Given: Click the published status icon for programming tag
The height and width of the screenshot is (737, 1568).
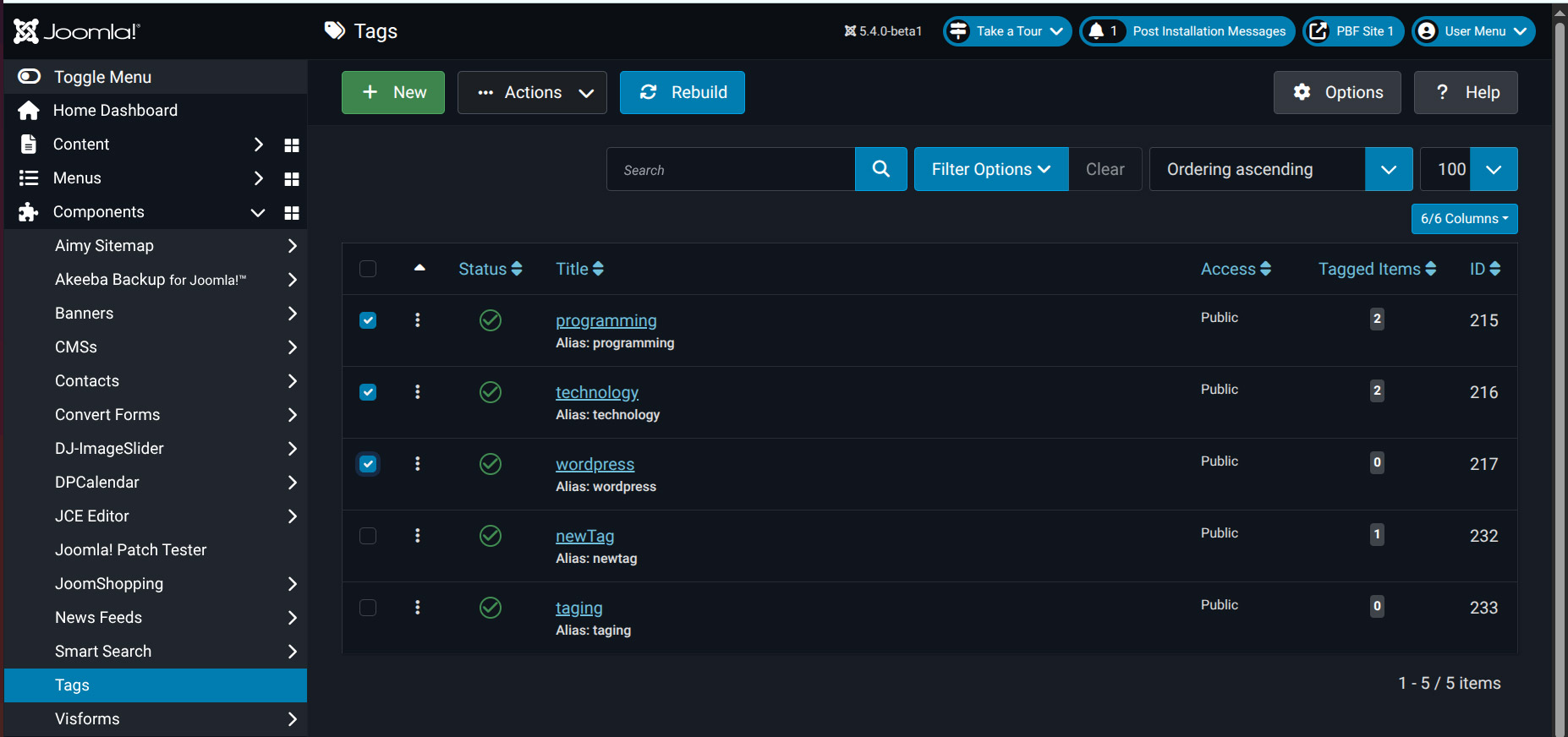Looking at the screenshot, I should pyautogui.click(x=491, y=320).
